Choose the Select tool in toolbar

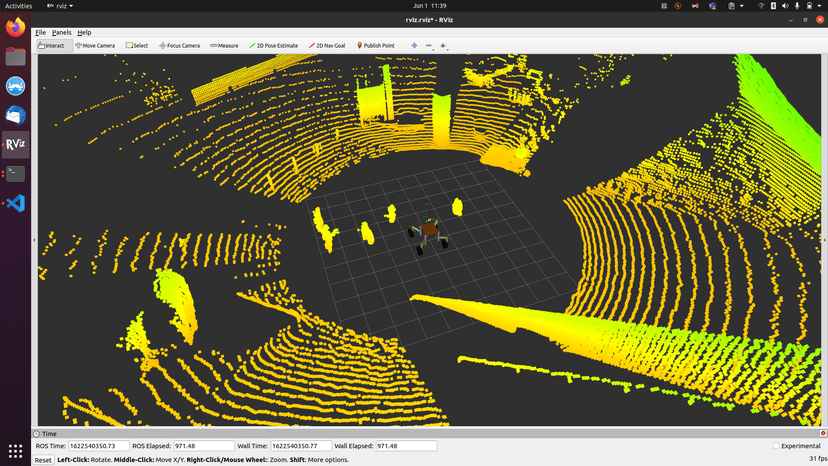click(136, 45)
